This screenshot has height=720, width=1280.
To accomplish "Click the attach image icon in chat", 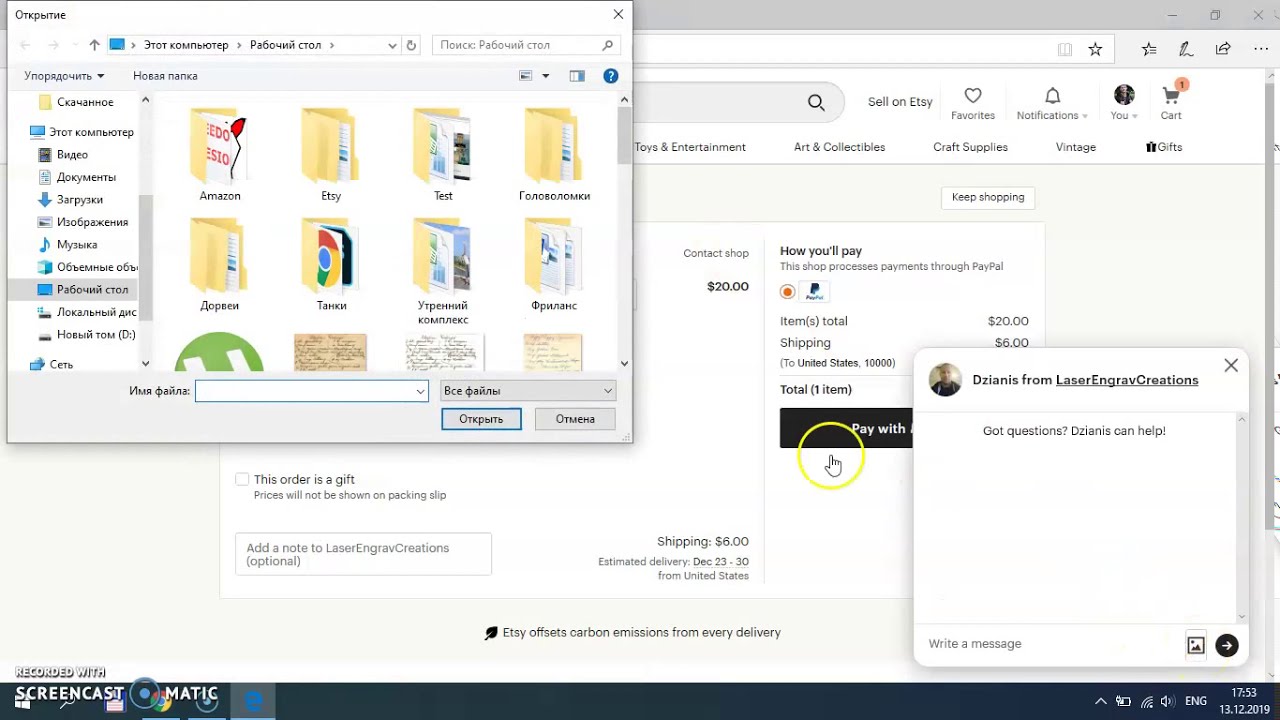I will click(x=1196, y=646).
